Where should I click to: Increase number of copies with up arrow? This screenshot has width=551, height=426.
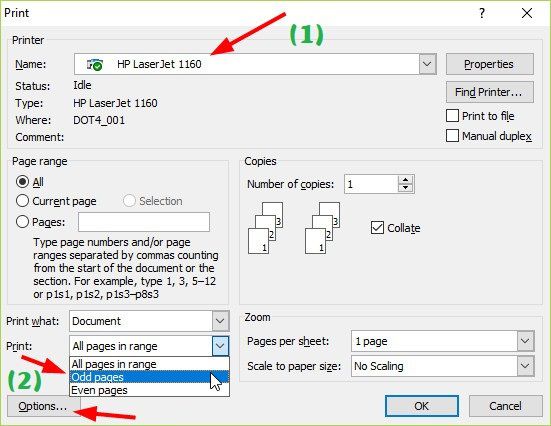pos(406,180)
